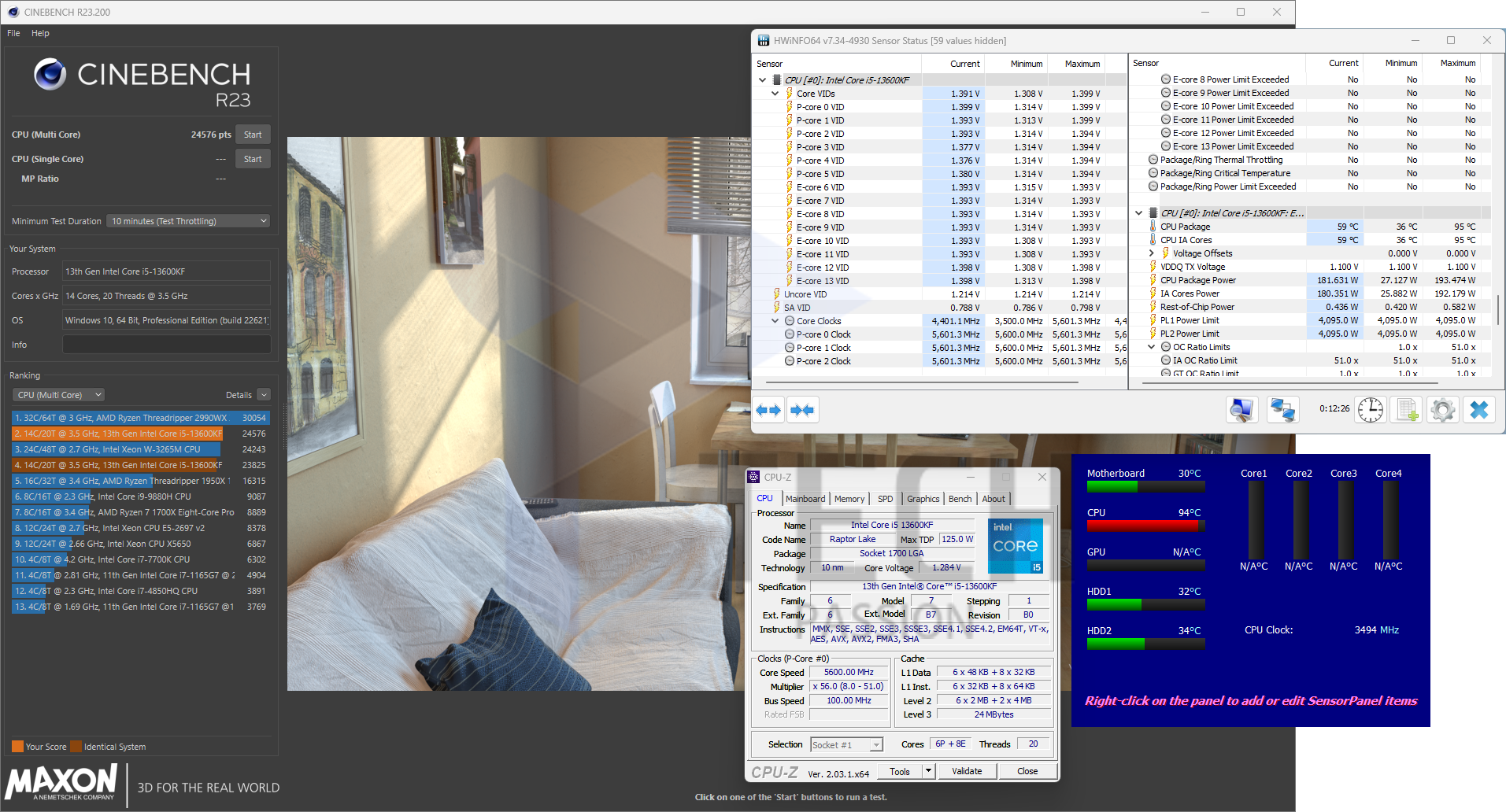
Task: Open the CPU-Z Tools dropdown arrow
Action: pos(928,771)
